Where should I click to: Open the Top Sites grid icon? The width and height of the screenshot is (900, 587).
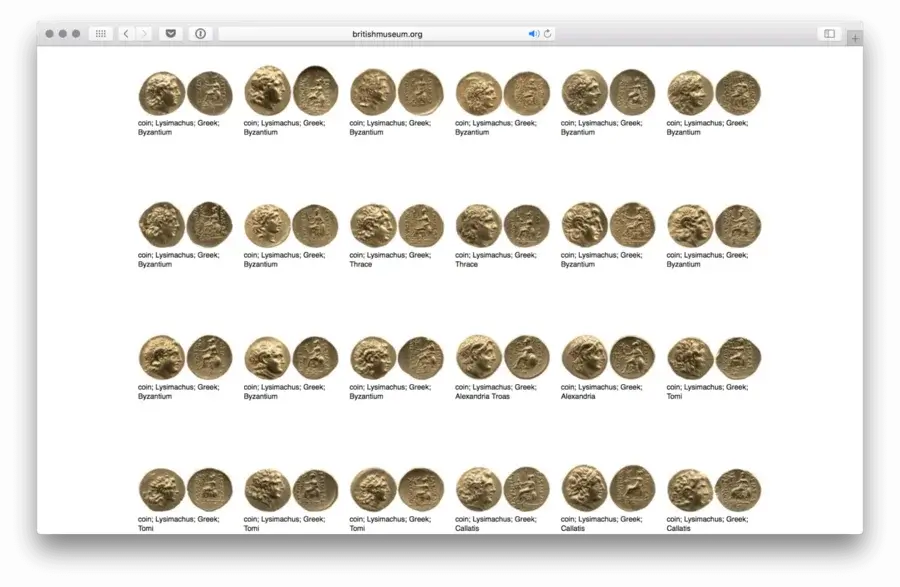click(x=100, y=34)
